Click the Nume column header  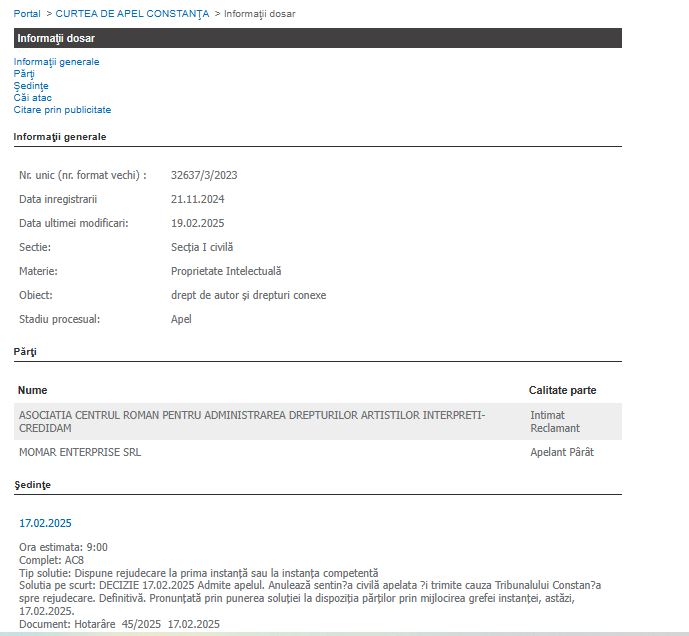[33, 390]
